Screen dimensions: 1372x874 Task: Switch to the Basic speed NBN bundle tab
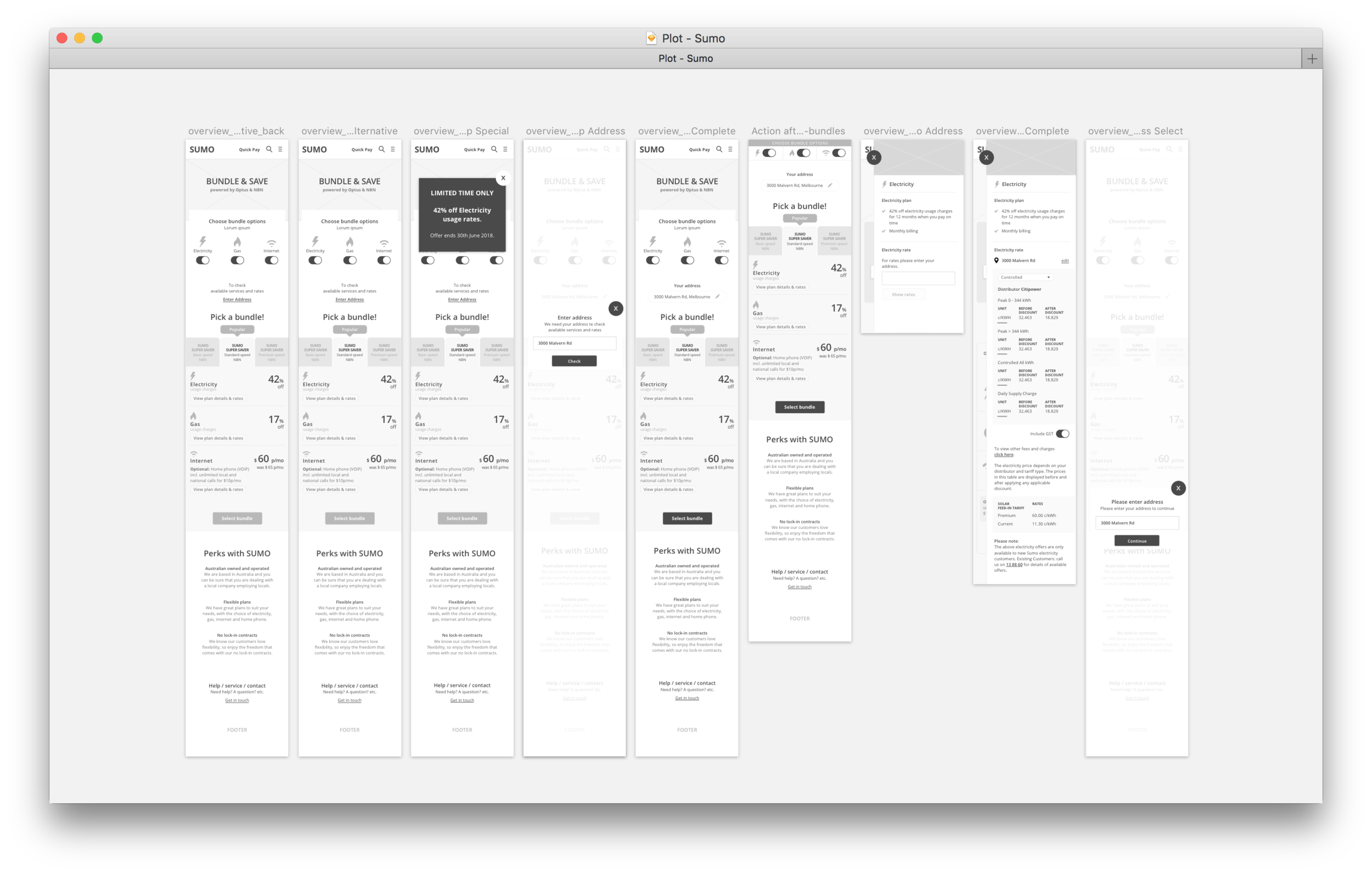pyautogui.click(x=203, y=352)
